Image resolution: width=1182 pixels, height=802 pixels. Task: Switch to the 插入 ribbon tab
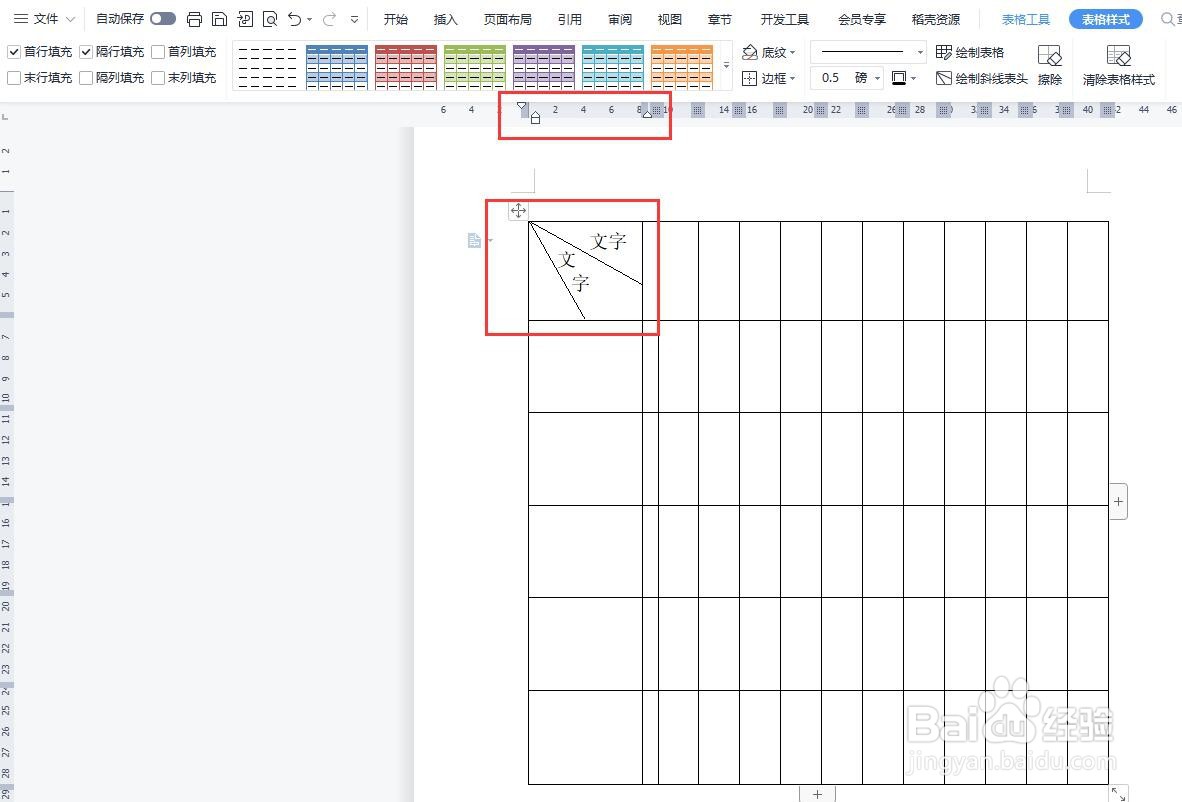[x=445, y=18]
